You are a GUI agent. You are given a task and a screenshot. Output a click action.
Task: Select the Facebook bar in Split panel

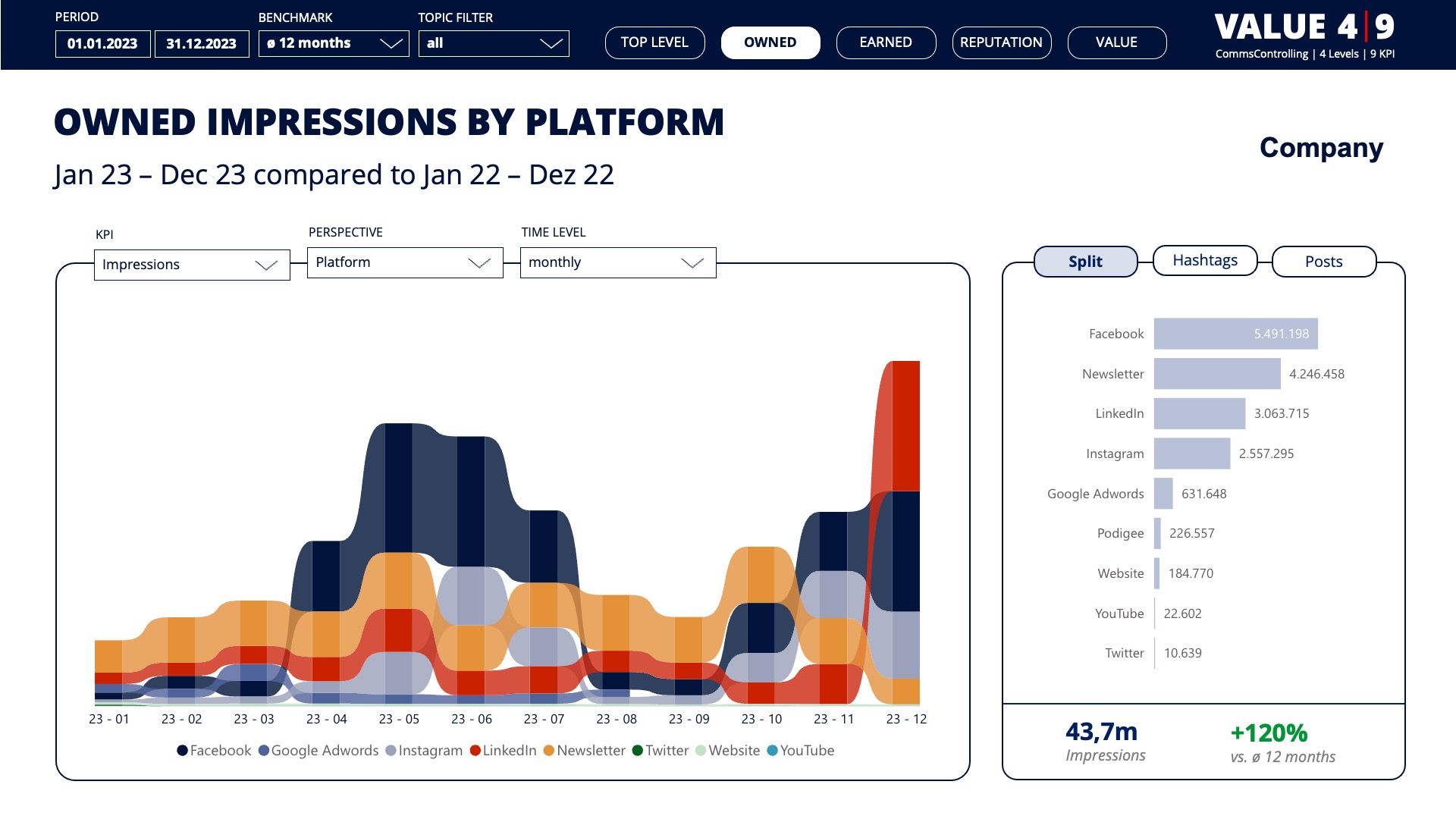coord(1235,334)
